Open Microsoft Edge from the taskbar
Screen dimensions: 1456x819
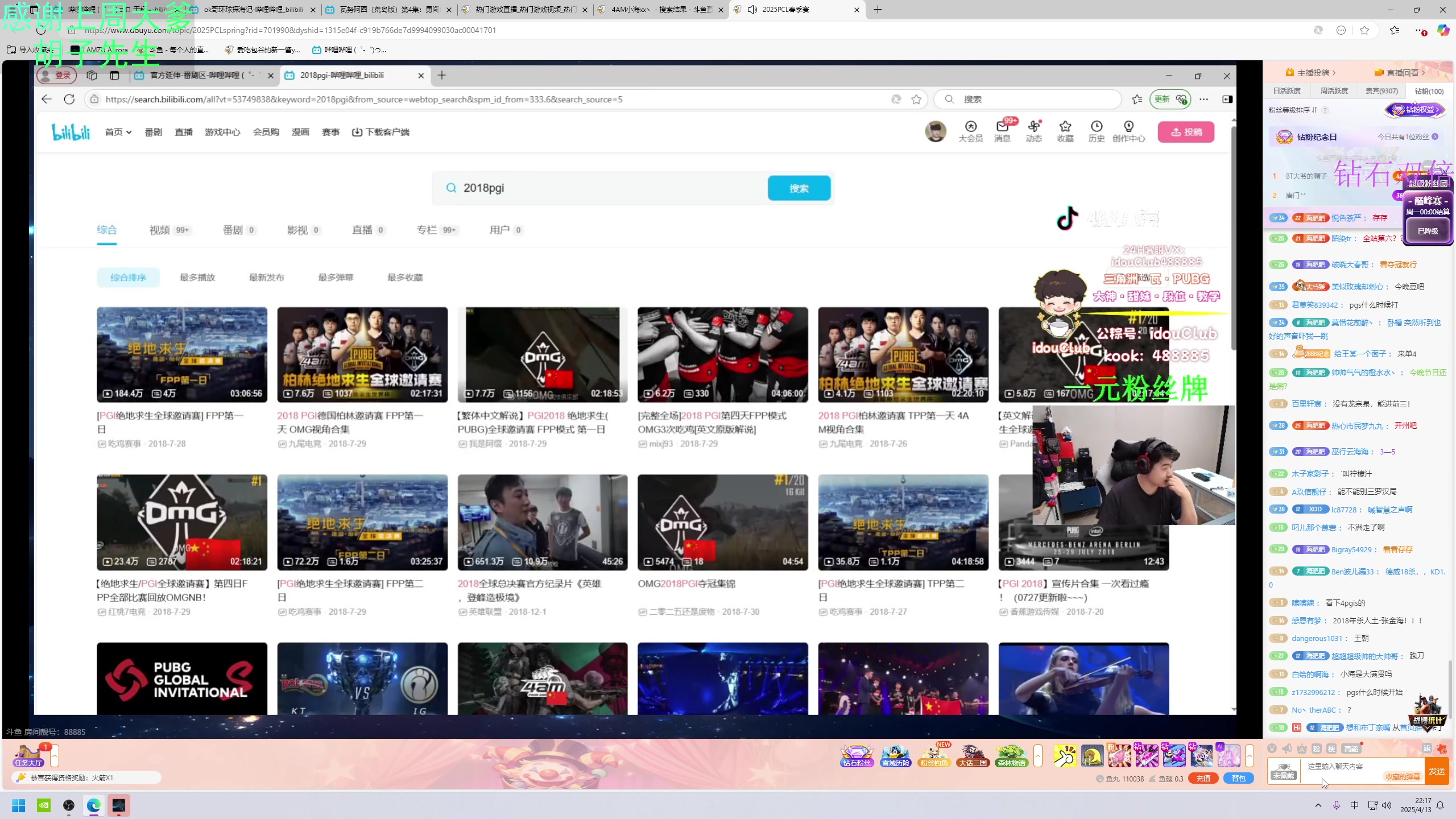tap(94, 805)
